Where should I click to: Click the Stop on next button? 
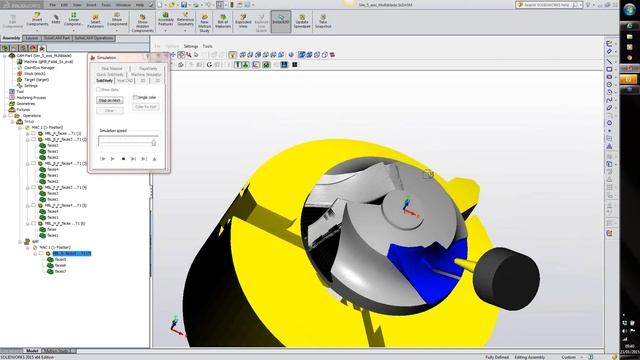[110, 100]
